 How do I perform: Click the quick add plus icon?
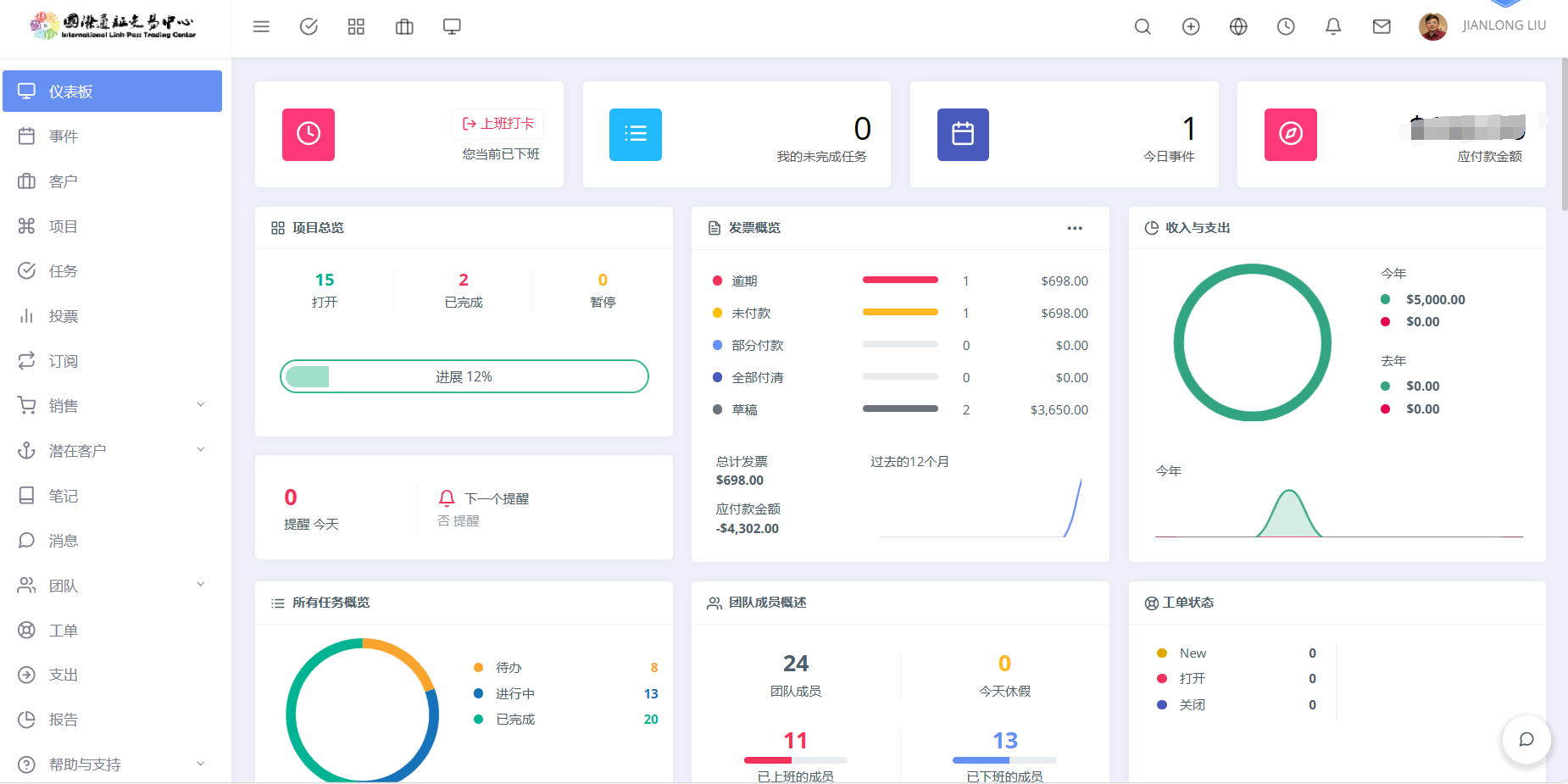[1191, 27]
